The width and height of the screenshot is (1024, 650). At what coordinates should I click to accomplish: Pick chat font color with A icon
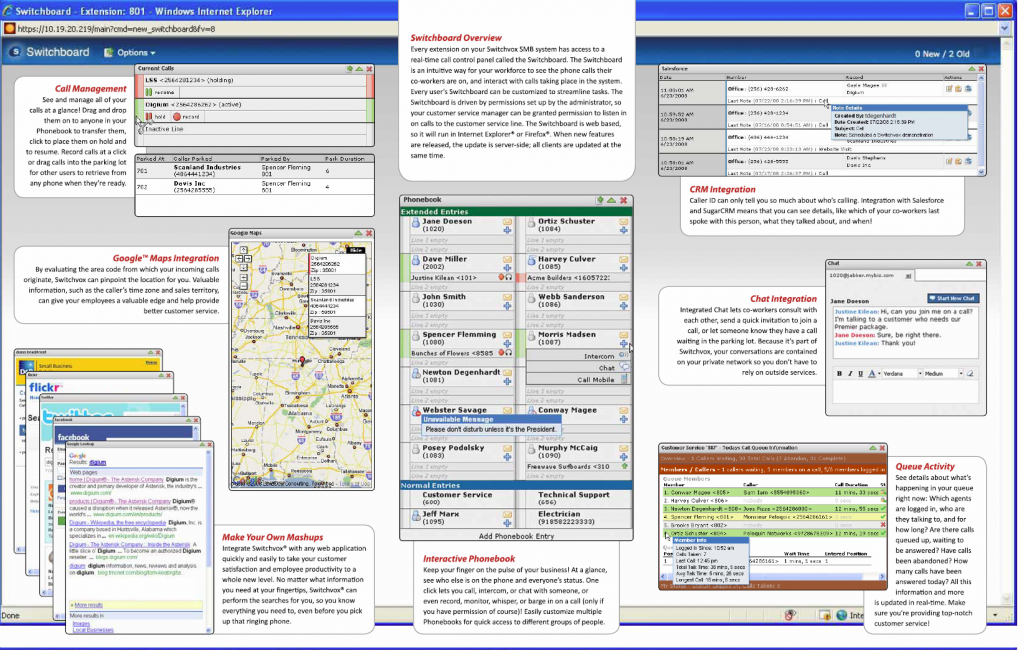(x=872, y=374)
